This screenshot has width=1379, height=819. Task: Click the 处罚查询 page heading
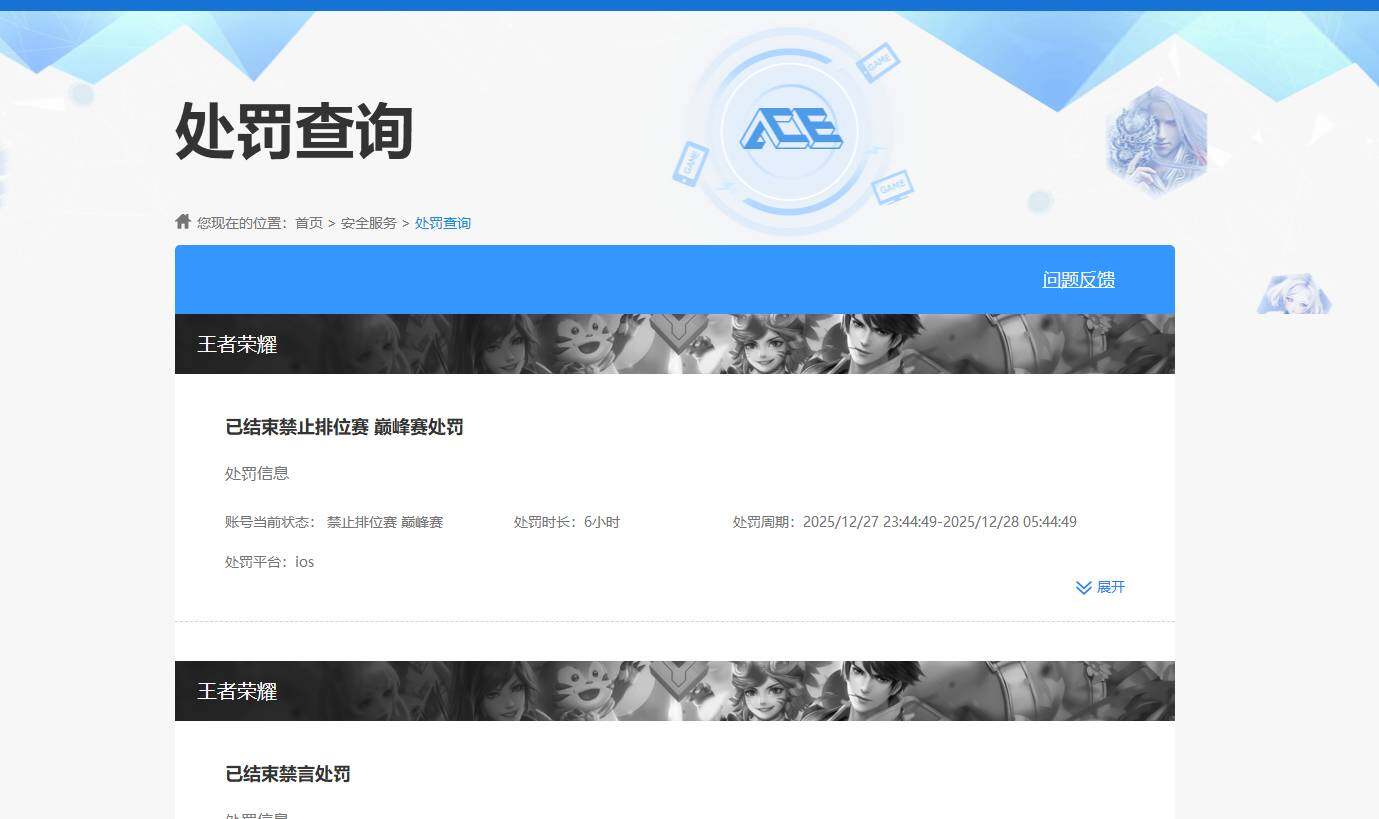point(294,132)
